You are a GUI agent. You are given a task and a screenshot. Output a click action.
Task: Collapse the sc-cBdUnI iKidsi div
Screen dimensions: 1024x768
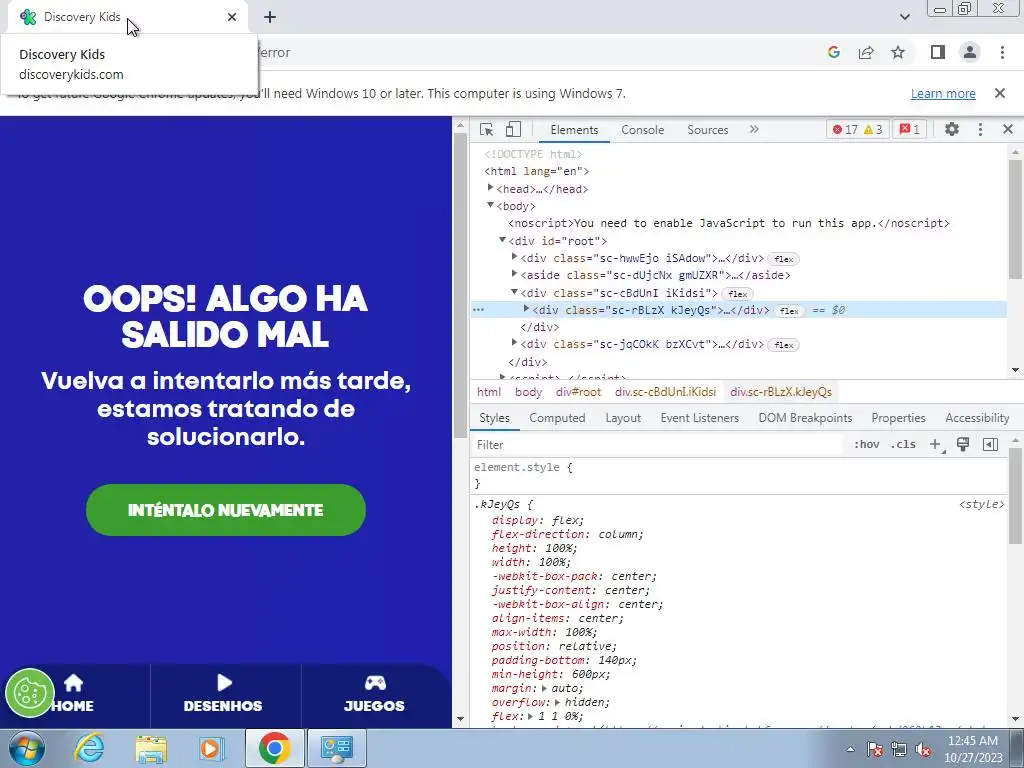click(515, 292)
